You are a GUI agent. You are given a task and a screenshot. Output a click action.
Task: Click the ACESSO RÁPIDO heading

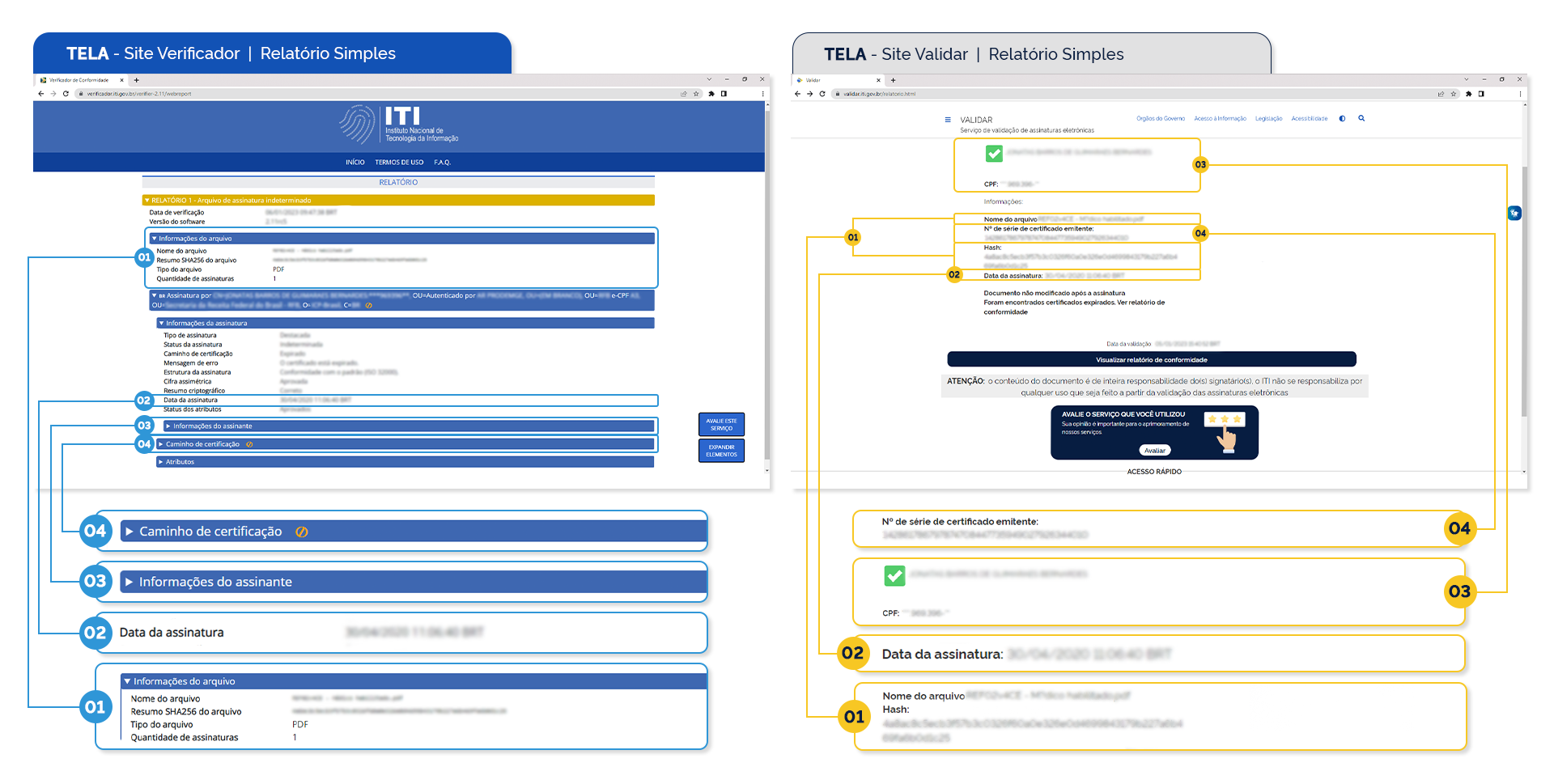(x=1154, y=472)
